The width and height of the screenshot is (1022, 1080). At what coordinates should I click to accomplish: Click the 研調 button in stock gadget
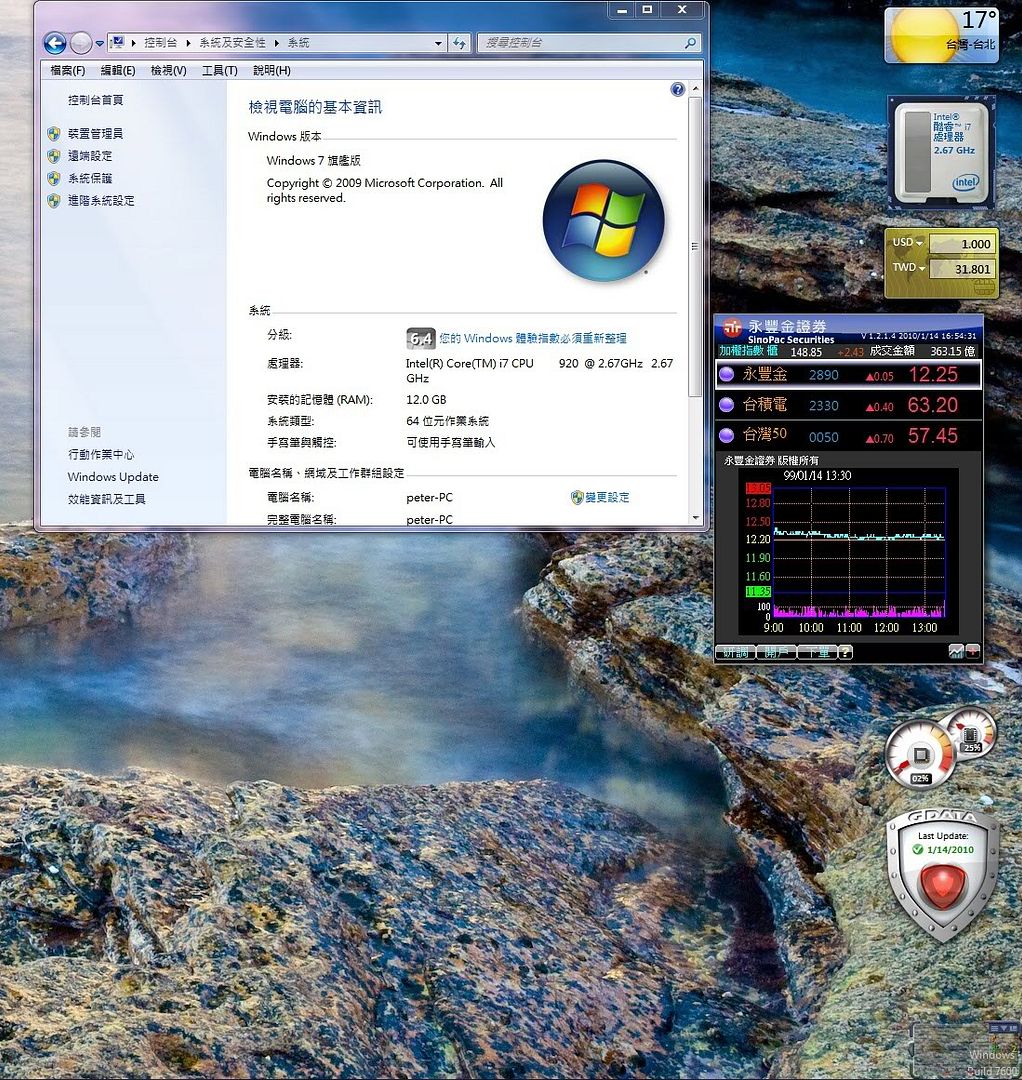click(736, 652)
